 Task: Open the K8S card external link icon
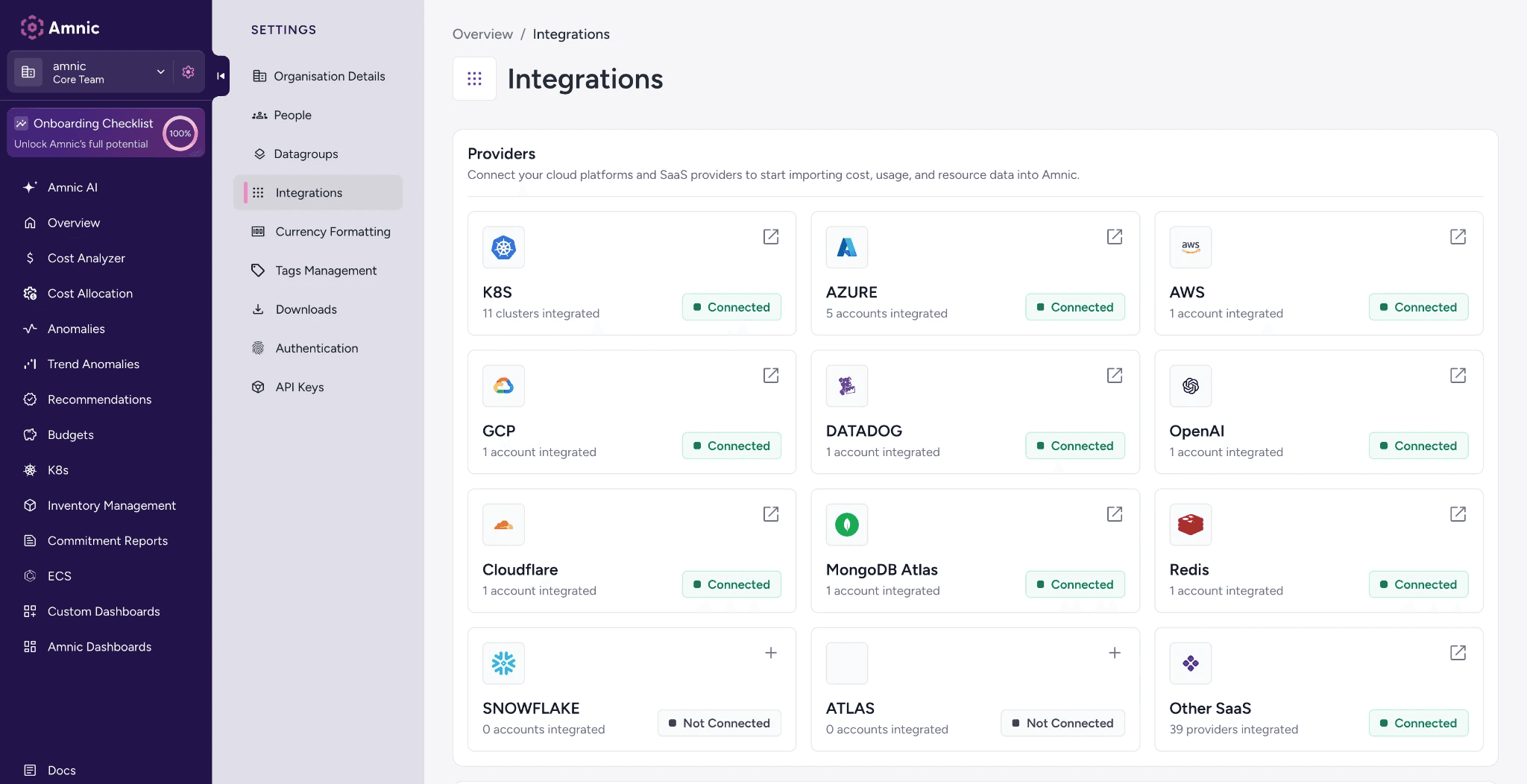(771, 236)
